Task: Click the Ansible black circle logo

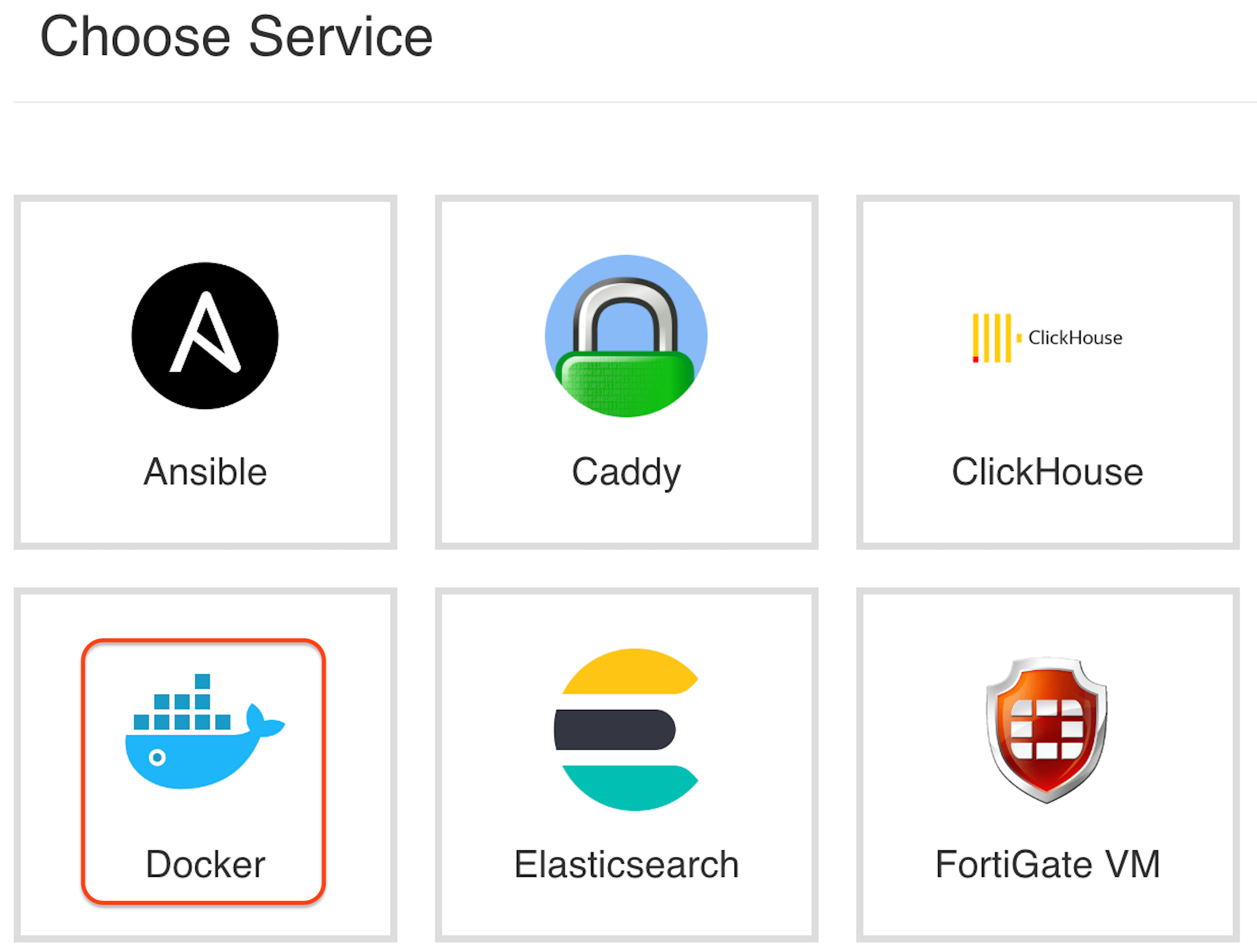Action: click(205, 336)
